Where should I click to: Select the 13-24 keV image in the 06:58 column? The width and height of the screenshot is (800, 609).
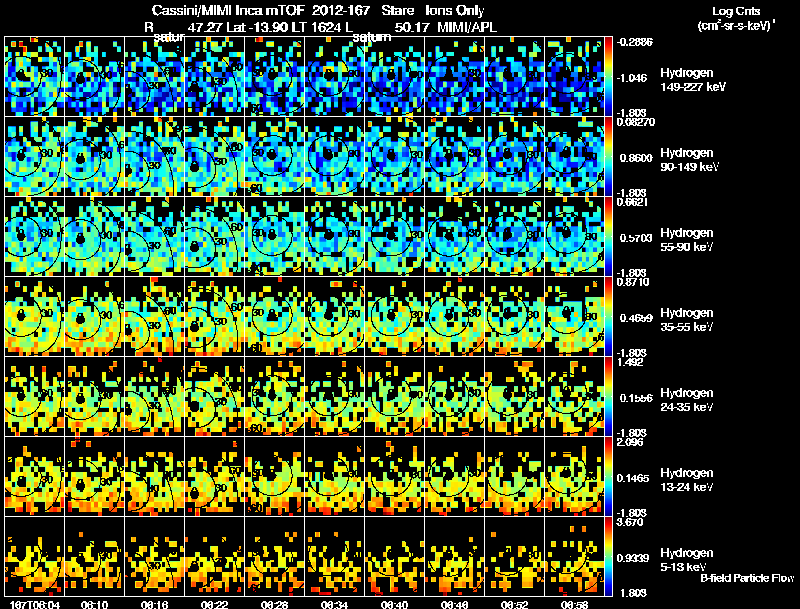point(574,477)
